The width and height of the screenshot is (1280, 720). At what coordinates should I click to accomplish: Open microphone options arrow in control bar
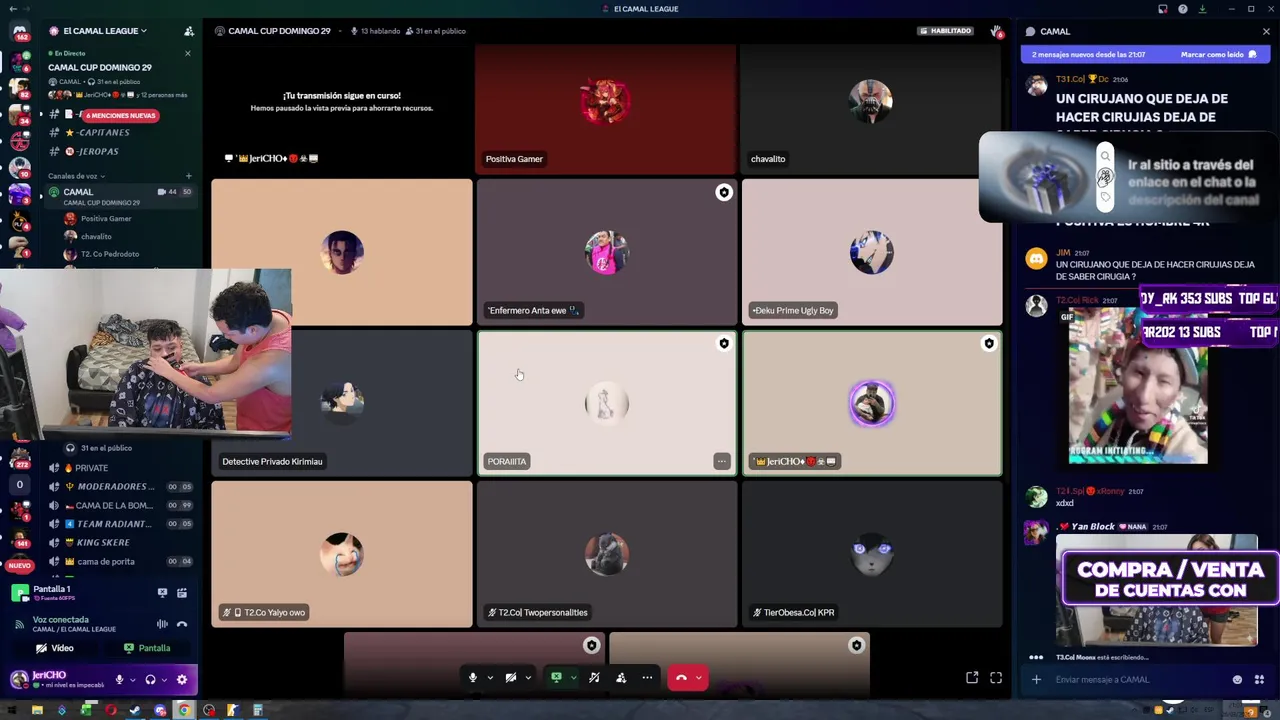tap(490, 678)
